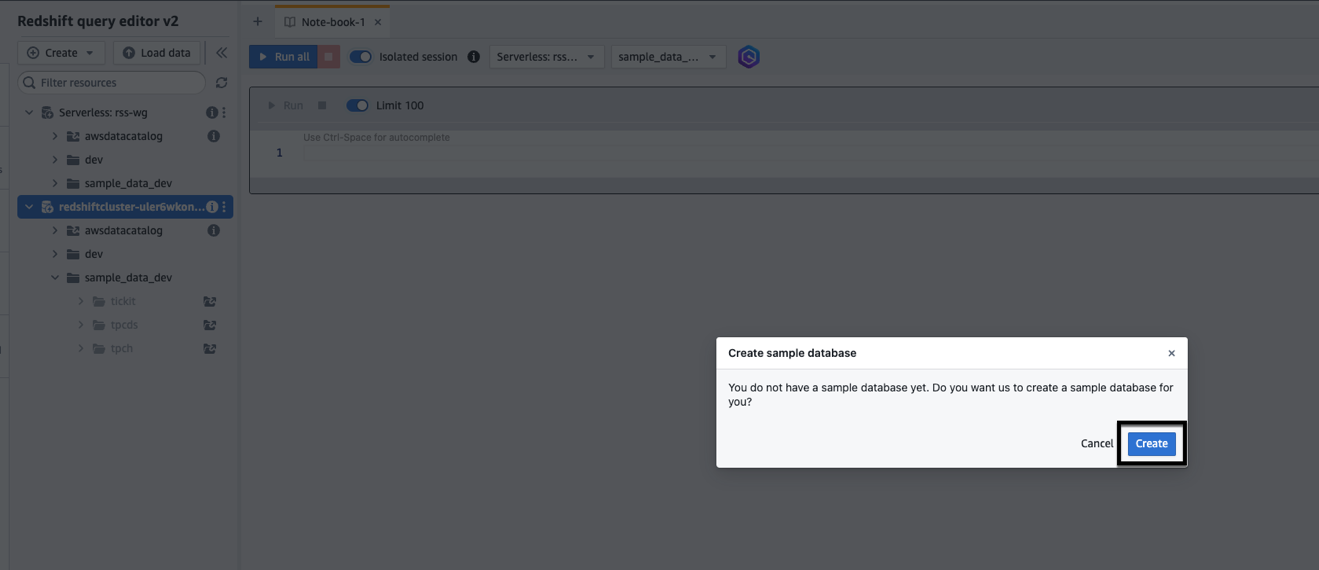1319x570 pixels.
Task: Cancel the Create sample database dialog
Action: (1096, 443)
